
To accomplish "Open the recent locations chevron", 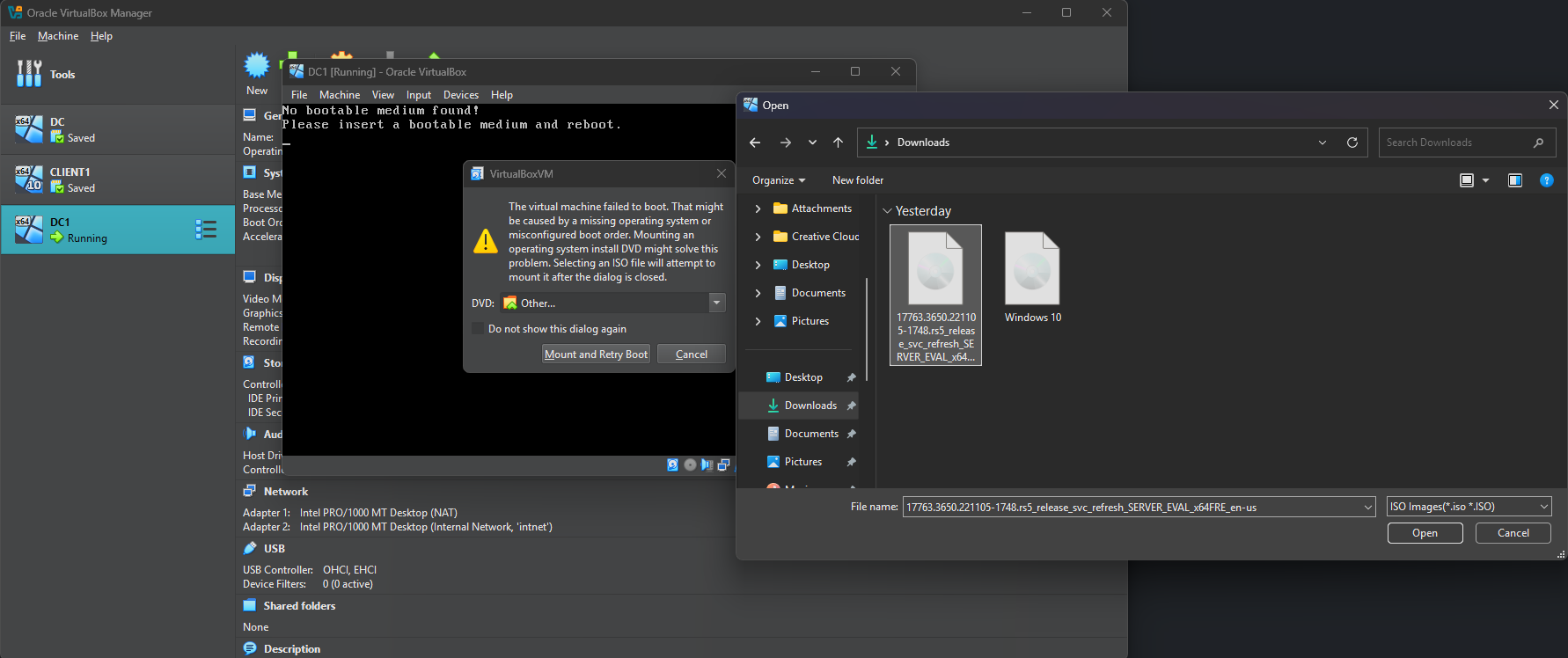I will (812, 143).
